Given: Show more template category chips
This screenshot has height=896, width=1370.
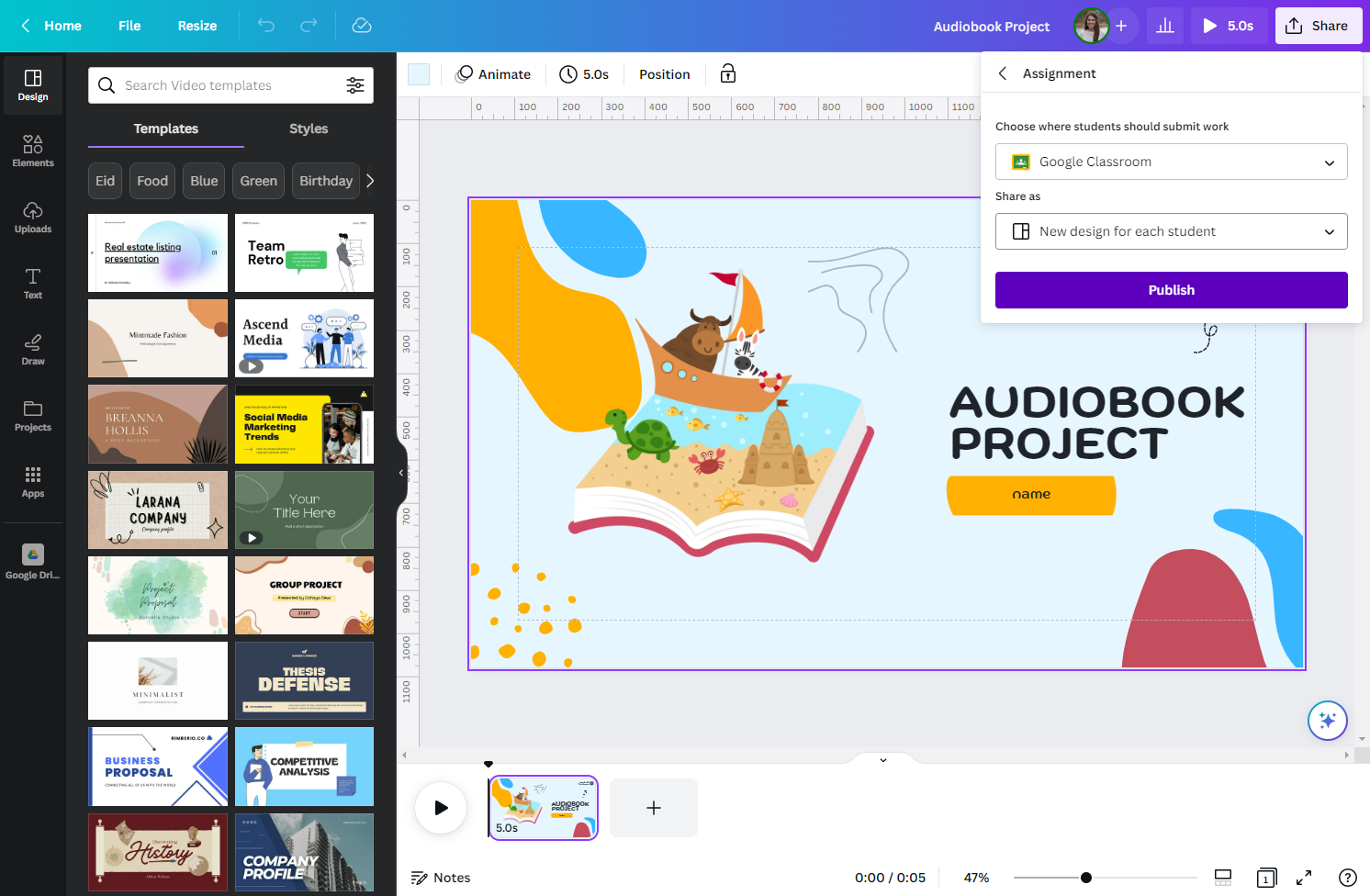Looking at the screenshot, I should [x=370, y=181].
